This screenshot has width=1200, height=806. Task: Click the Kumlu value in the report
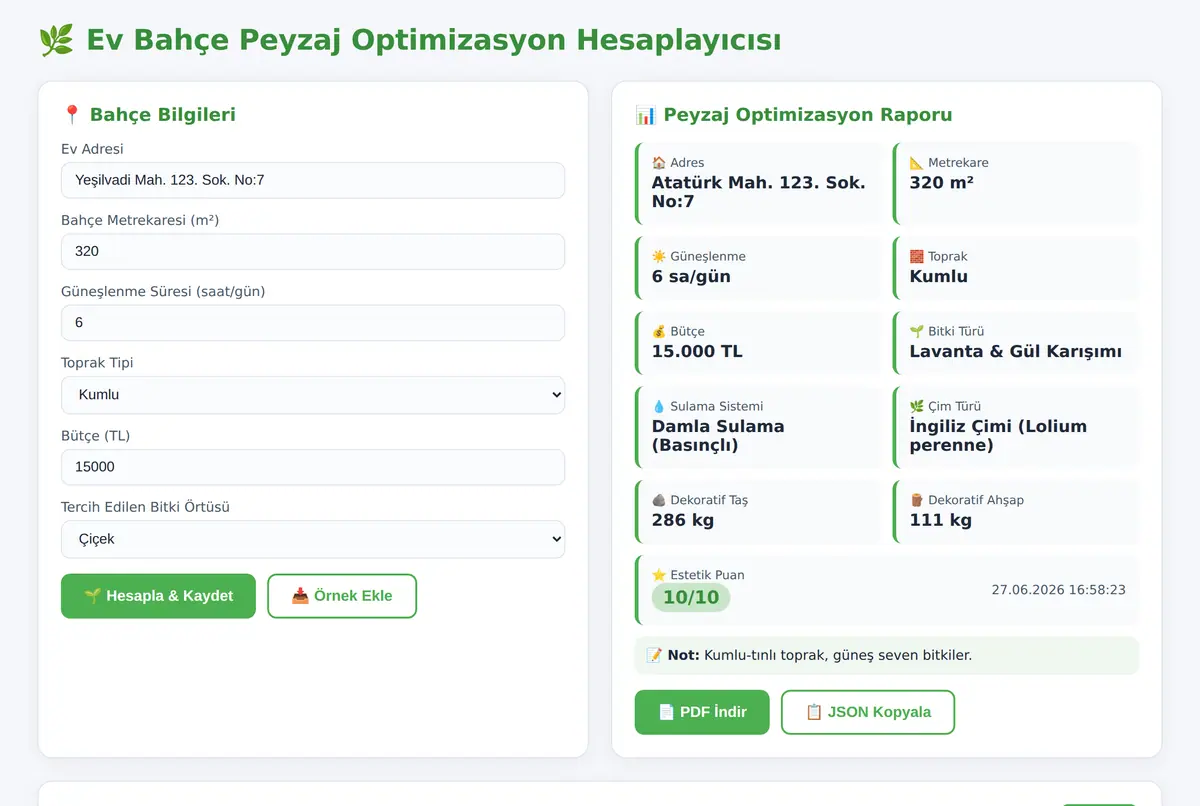click(x=938, y=277)
